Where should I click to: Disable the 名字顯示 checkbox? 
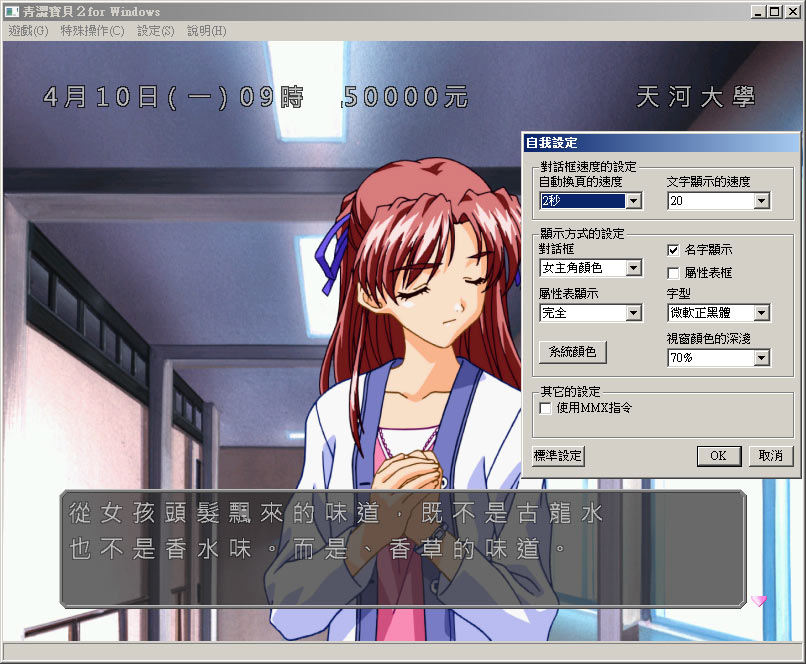point(673,249)
